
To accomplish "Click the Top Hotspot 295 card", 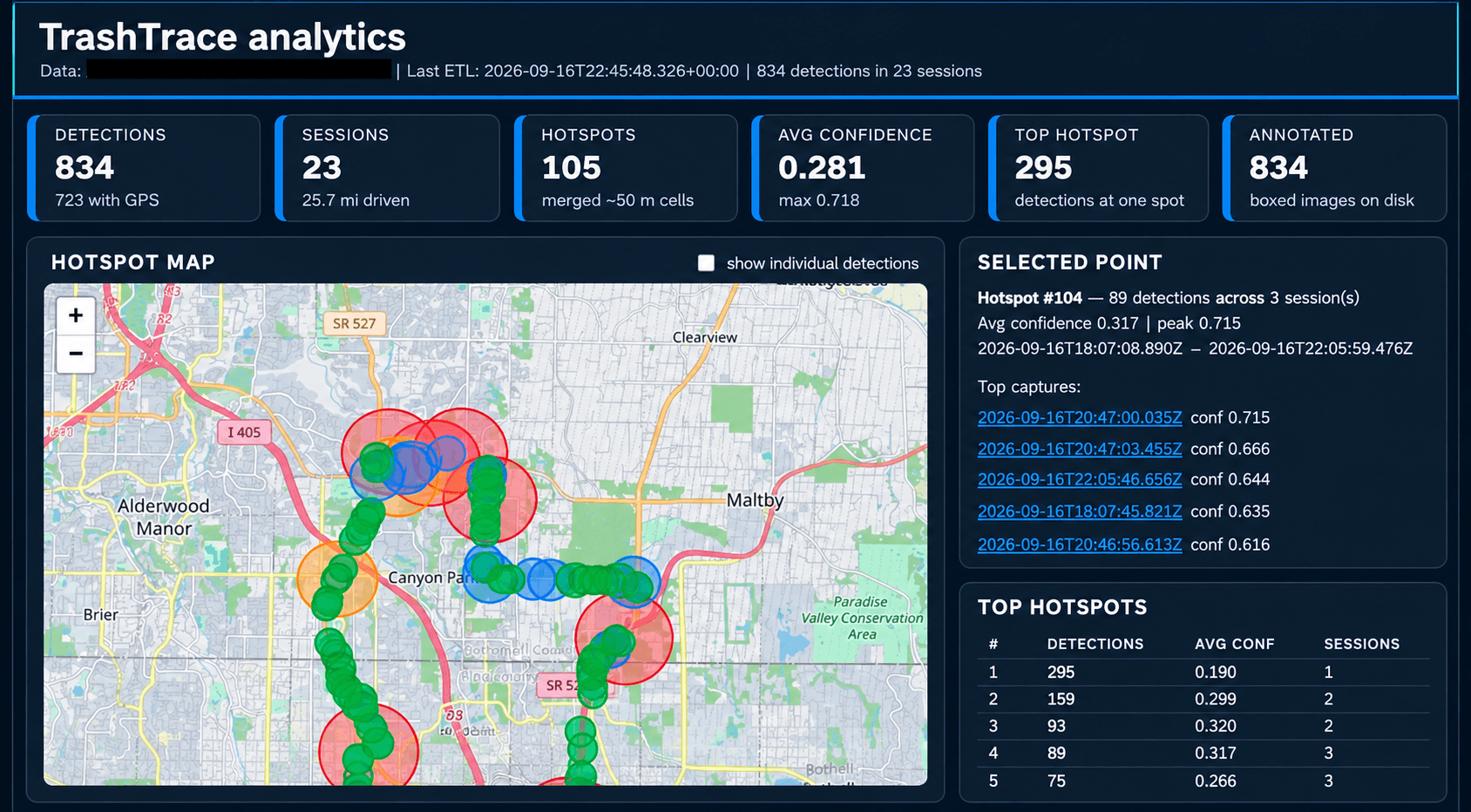I will (x=1098, y=168).
